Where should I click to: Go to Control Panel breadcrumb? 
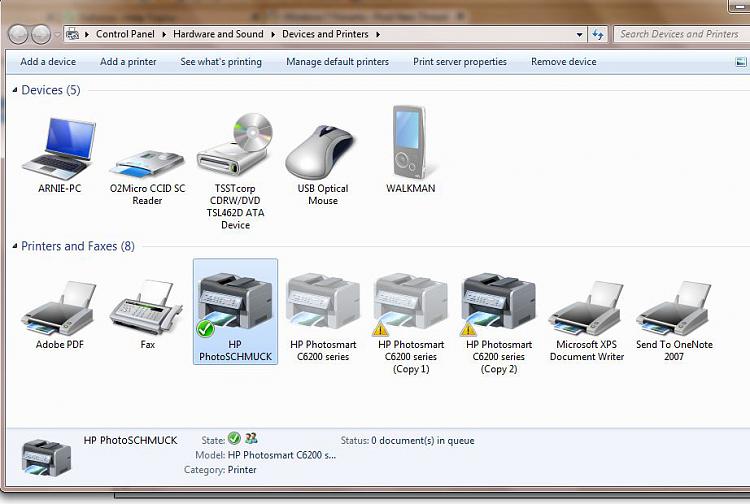point(125,34)
